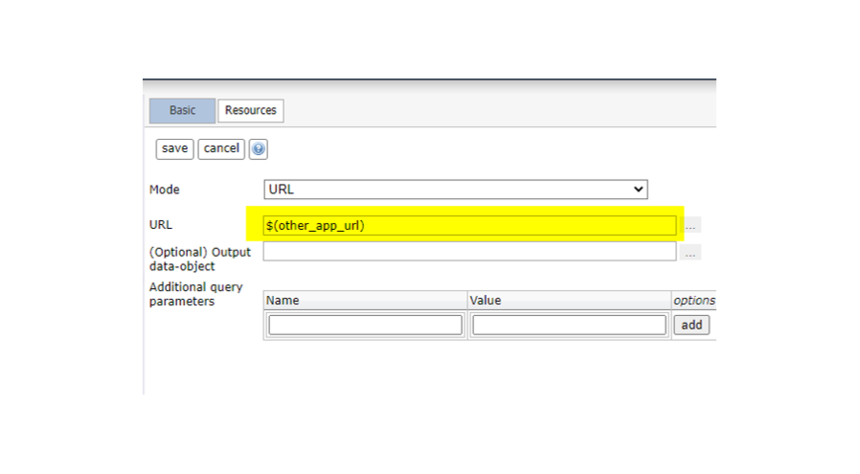Select the Value column header
Screen dimensions: 860x474
click(x=569, y=300)
